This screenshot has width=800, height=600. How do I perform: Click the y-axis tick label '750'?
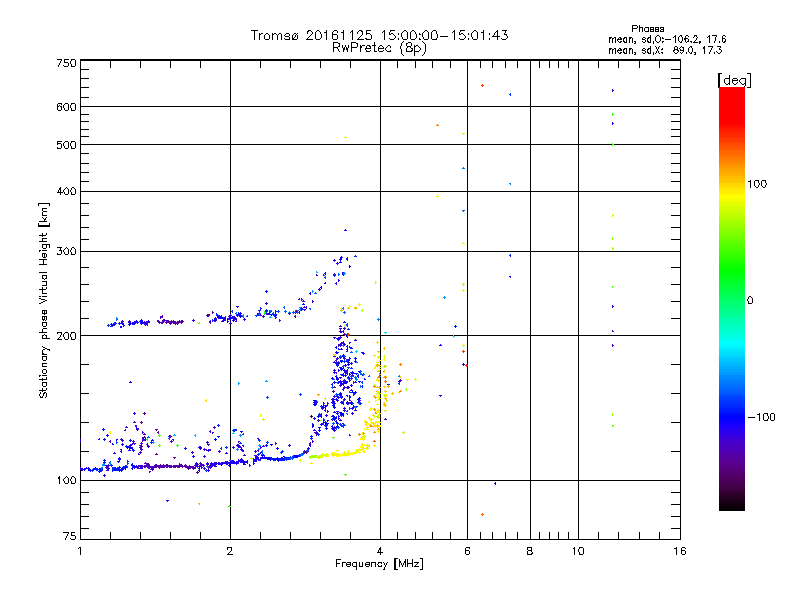66,63
